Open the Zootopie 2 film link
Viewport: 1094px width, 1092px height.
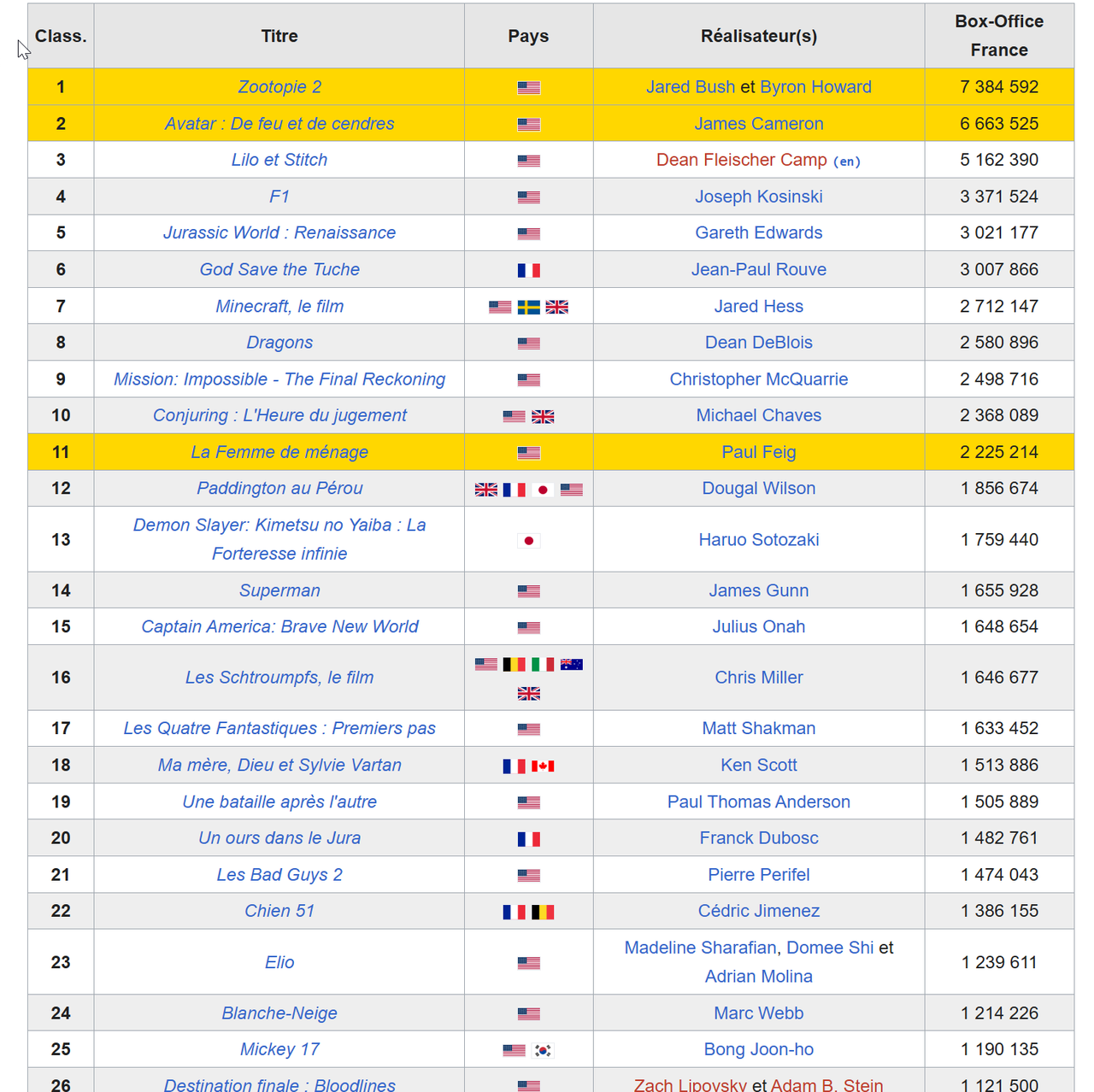(x=279, y=87)
